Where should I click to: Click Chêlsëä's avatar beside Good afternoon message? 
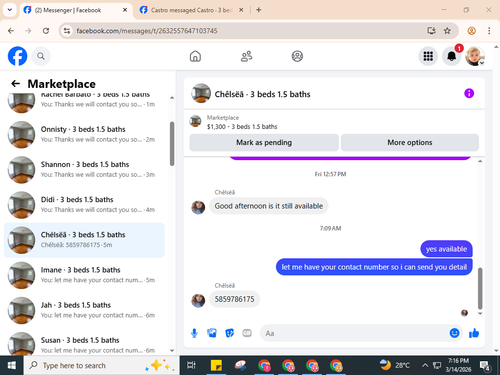198,207
